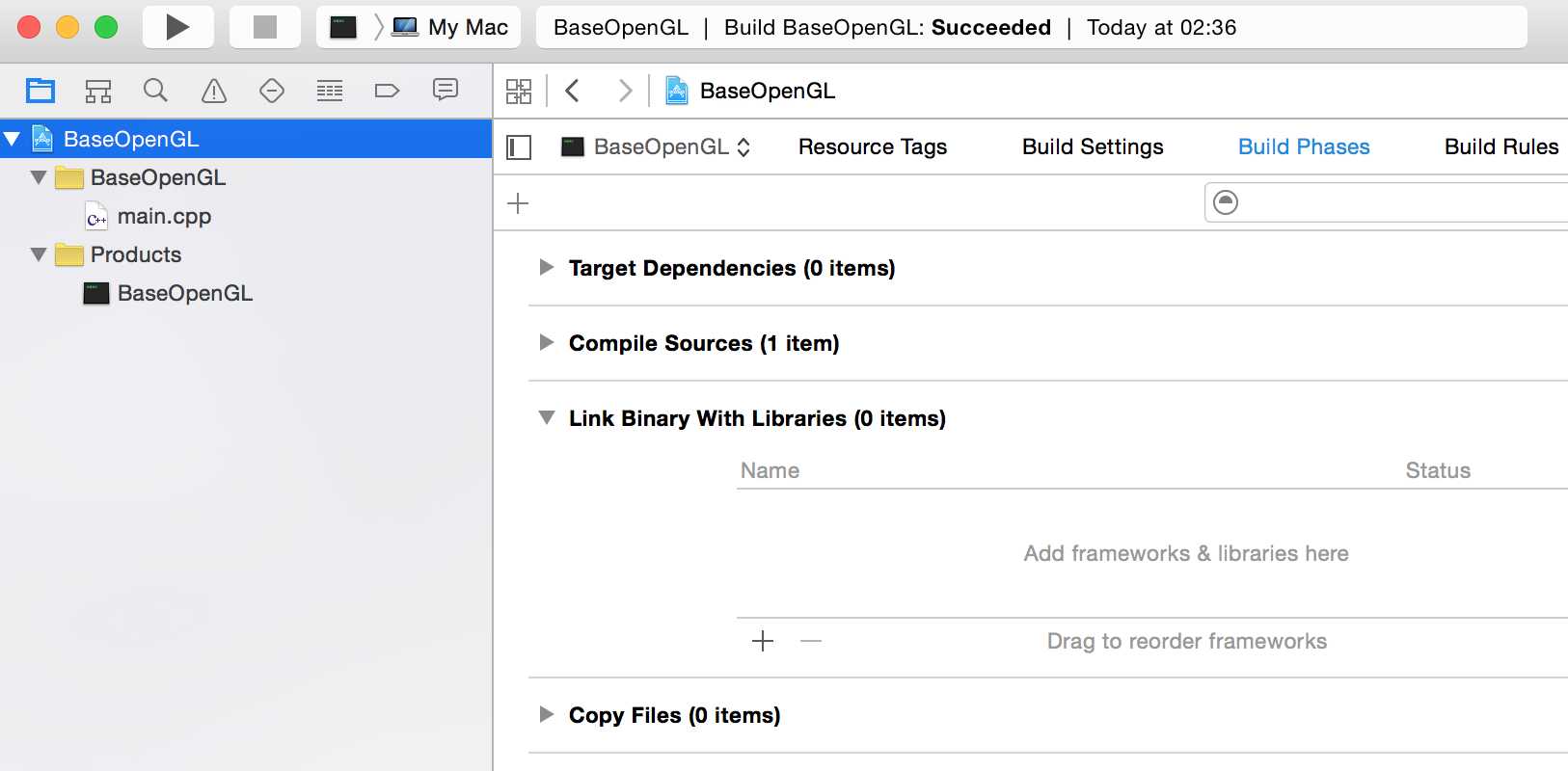
Task: Collapse Link Binary With Libraries section
Action: (547, 417)
